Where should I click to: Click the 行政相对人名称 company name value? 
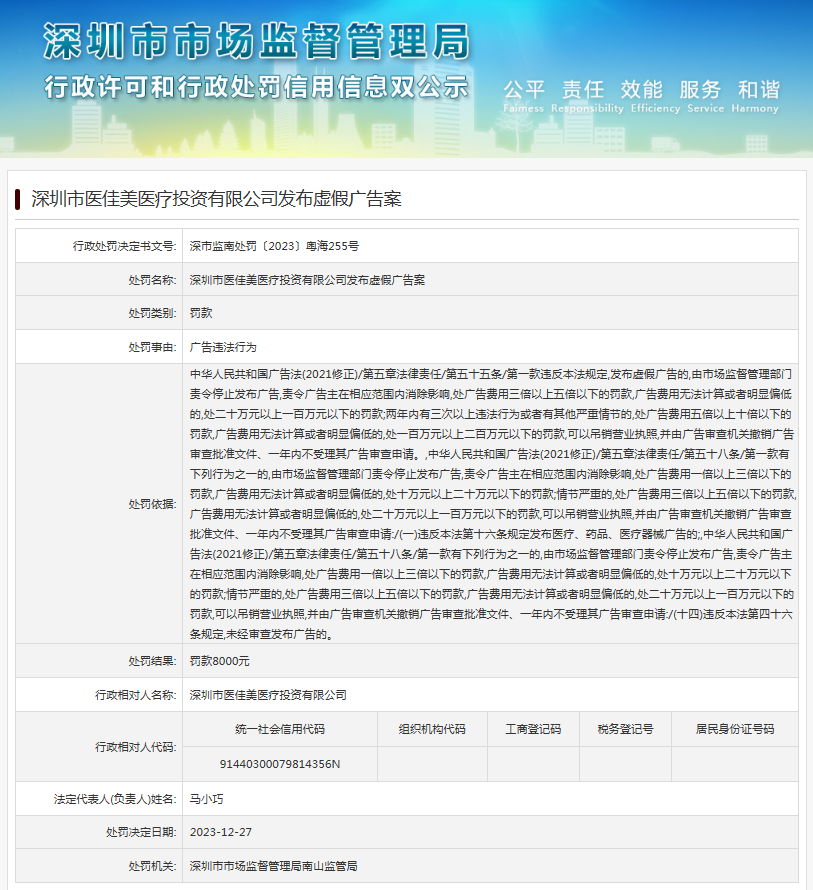(268, 695)
